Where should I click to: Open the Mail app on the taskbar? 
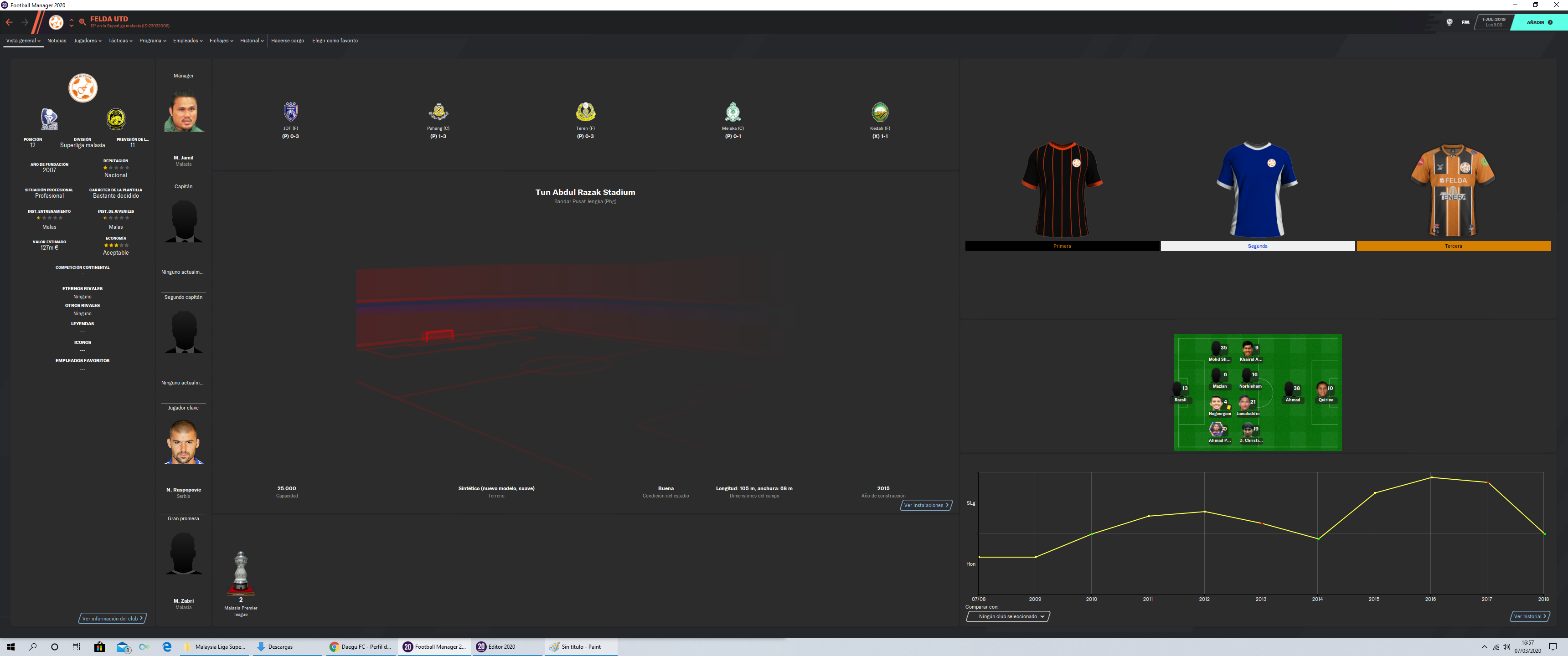[122, 647]
